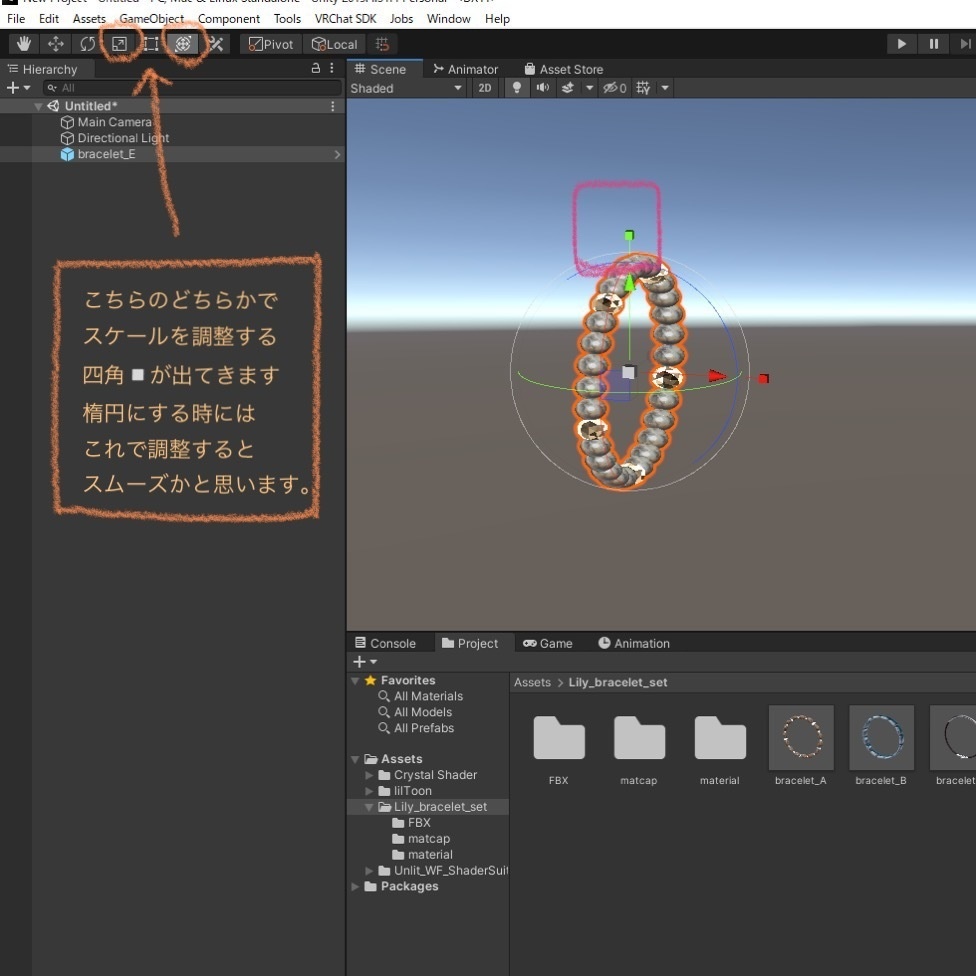Viewport: 976px width, 976px height.
Task: Collapse the Assets folder tree
Action: [x=355, y=759]
